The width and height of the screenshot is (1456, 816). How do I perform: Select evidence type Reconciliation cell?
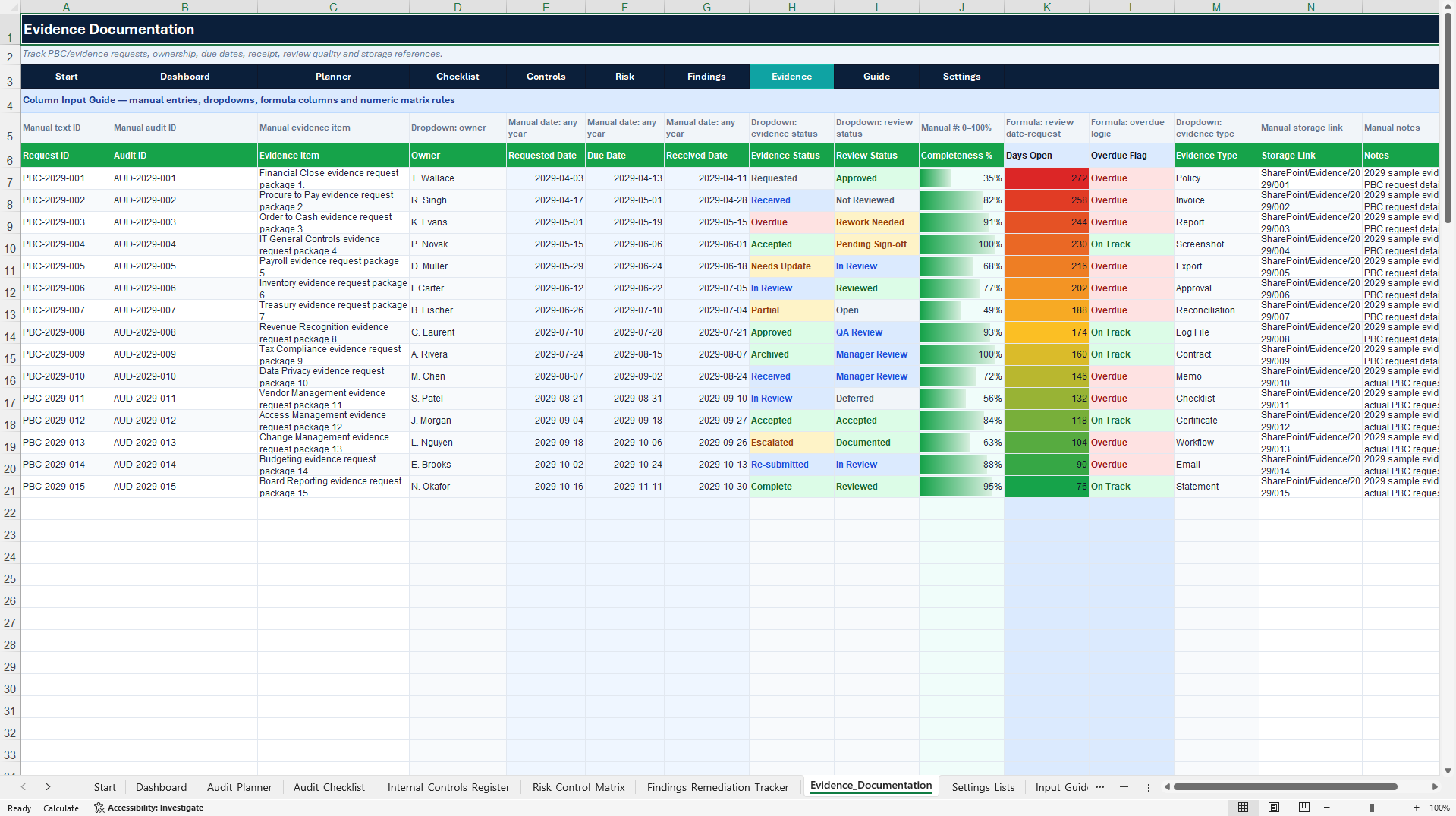click(1216, 310)
